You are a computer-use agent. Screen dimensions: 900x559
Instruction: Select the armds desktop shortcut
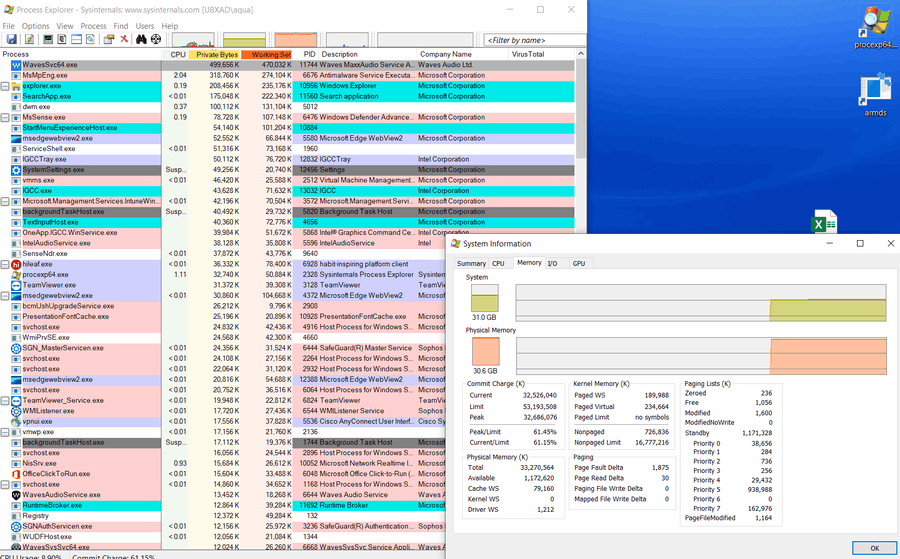tap(875, 95)
